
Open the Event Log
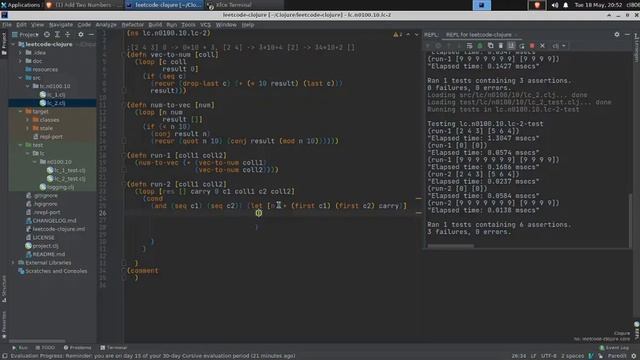[x=614, y=348]
